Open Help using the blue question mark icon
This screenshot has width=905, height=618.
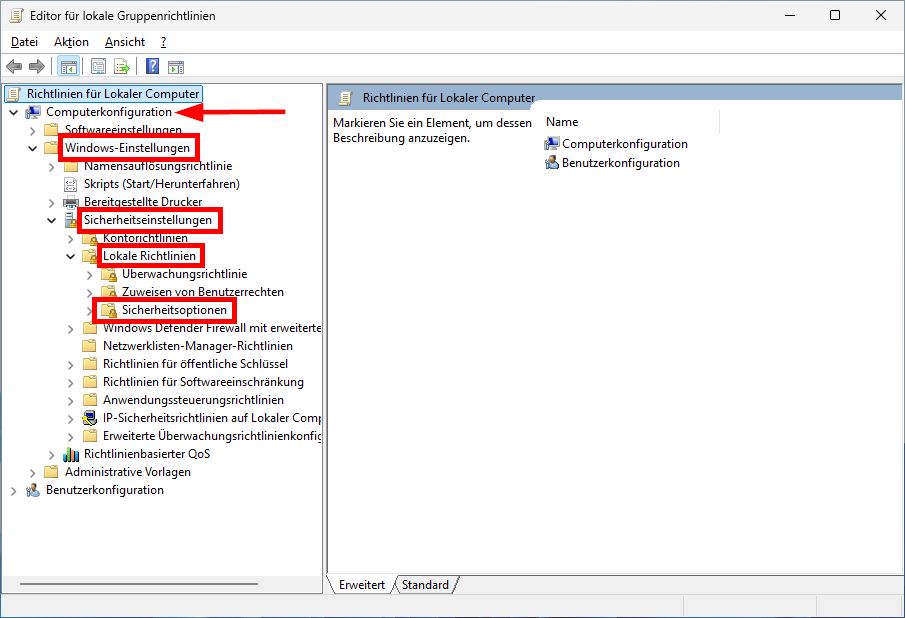pyautogui.click(x=150, y=66)
